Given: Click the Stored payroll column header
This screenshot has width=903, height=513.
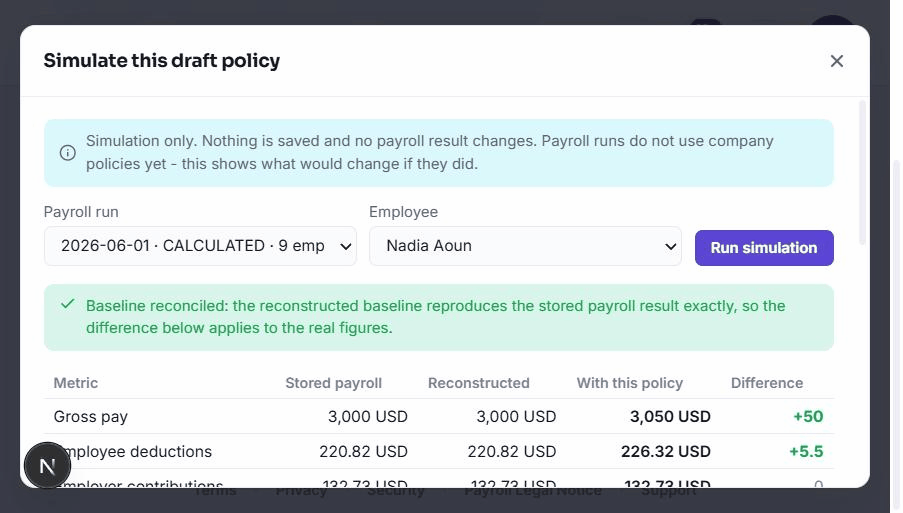Looking at the screenshot, I should (x=333, y=383).
